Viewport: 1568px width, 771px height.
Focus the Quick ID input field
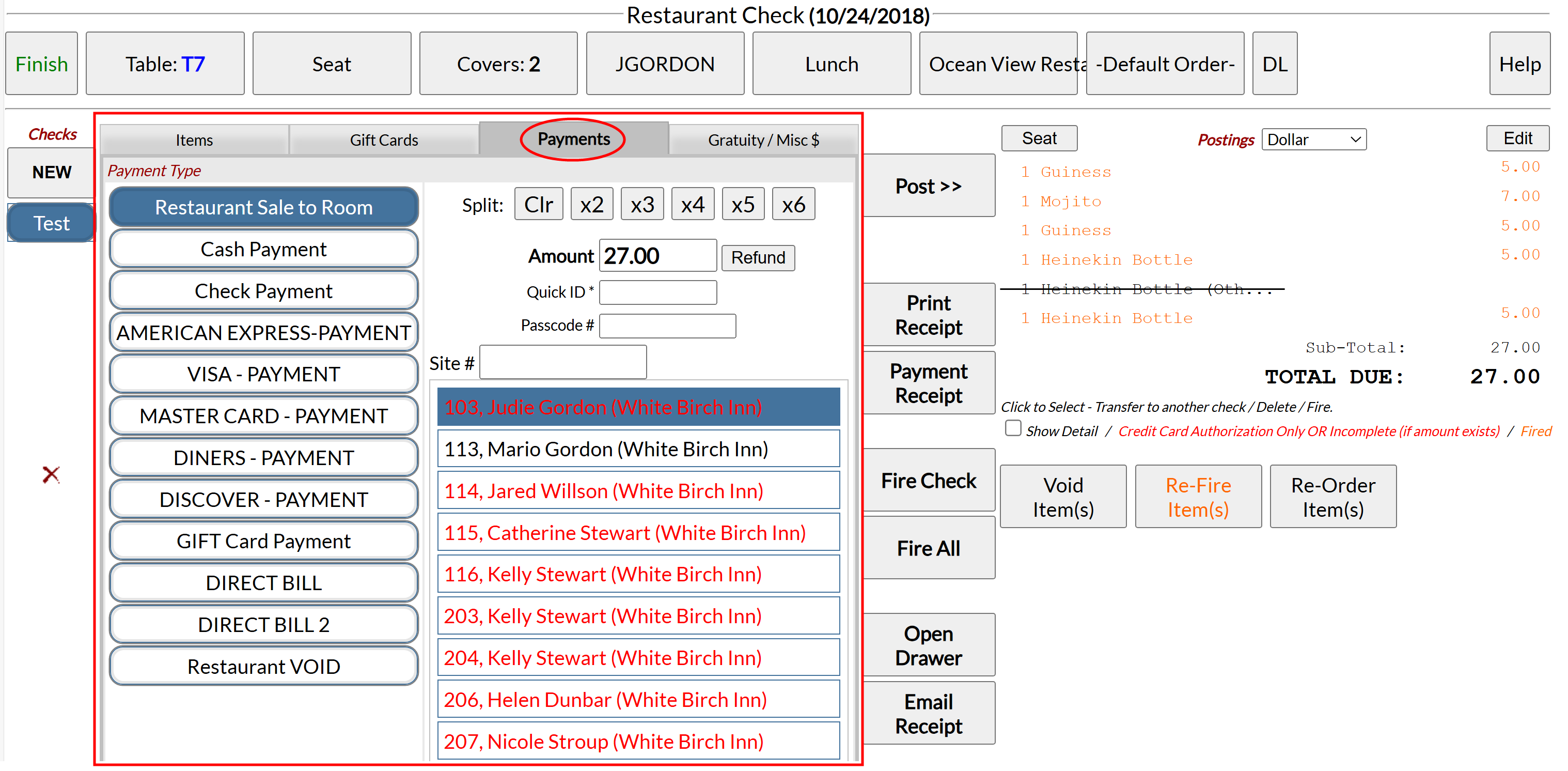point(657,292)
